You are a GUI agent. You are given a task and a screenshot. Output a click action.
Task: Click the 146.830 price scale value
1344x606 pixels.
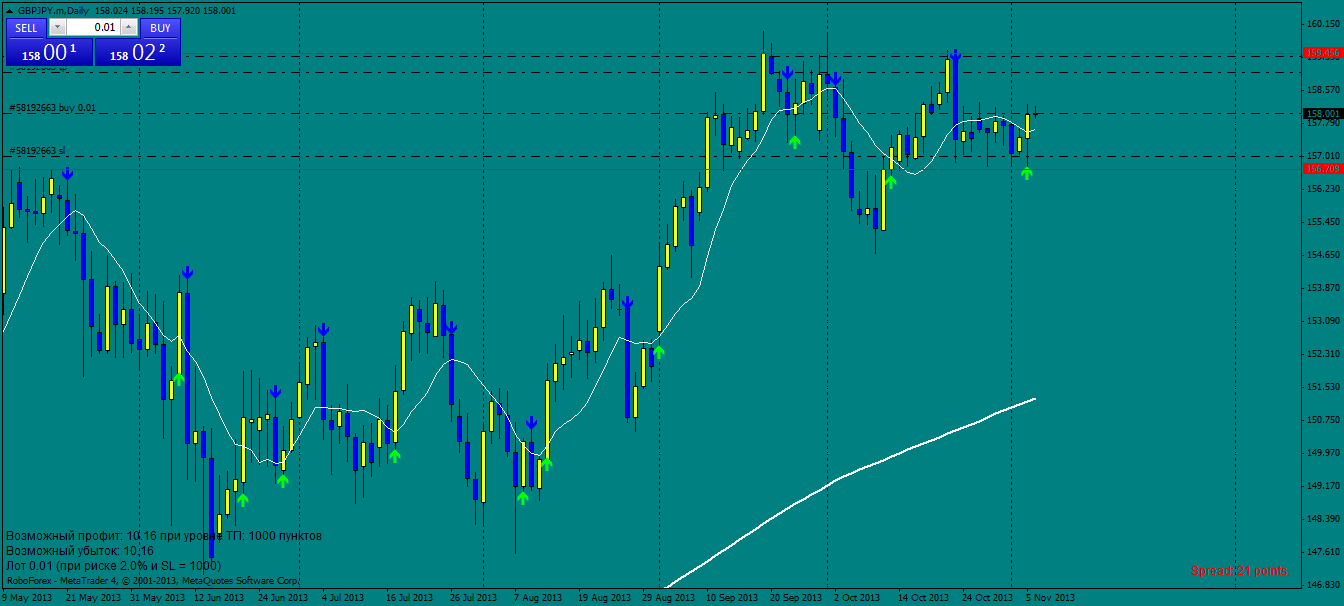point(1322,584)
